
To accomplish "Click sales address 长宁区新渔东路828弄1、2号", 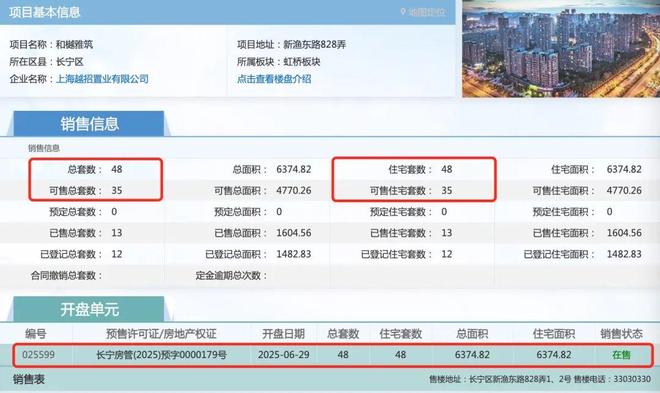I will [520, 379].
